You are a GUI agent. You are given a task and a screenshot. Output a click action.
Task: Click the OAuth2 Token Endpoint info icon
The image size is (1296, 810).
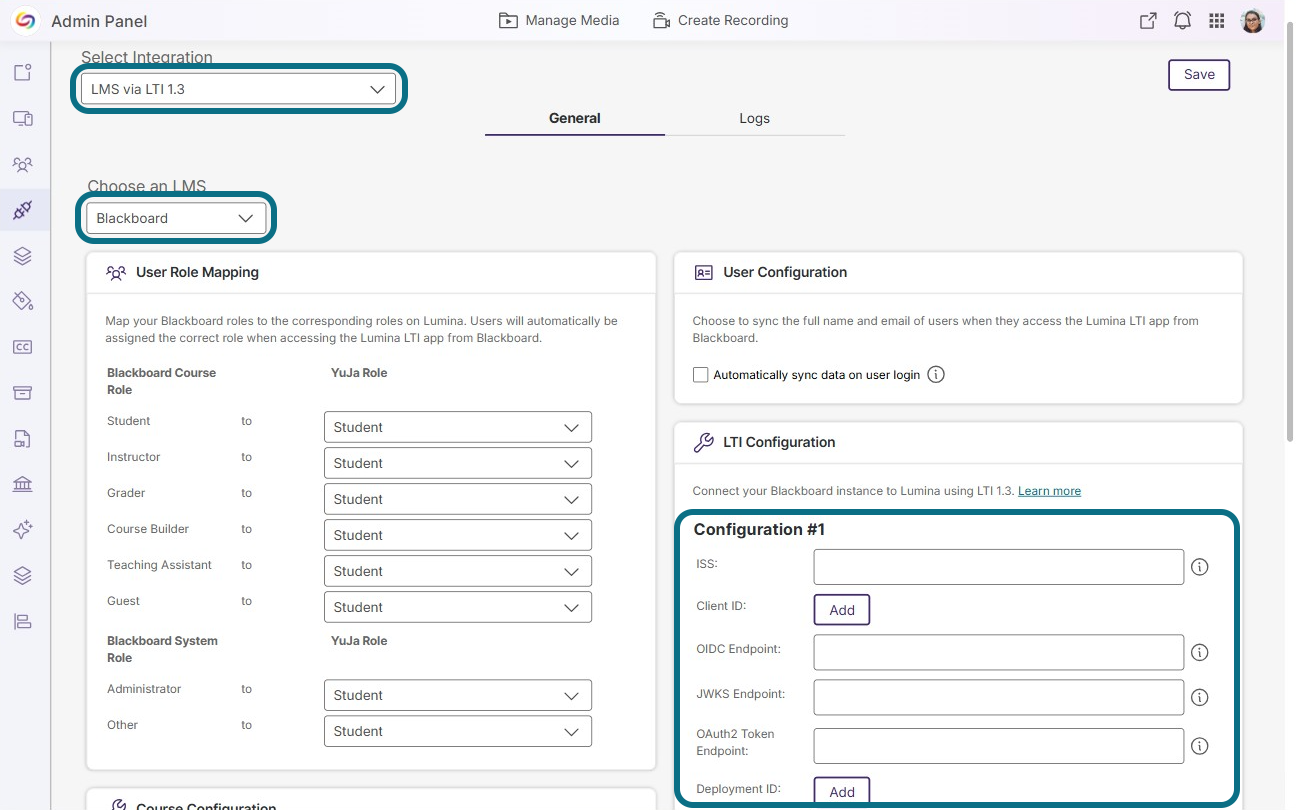pyautogui.click(x=1200, y=746)
